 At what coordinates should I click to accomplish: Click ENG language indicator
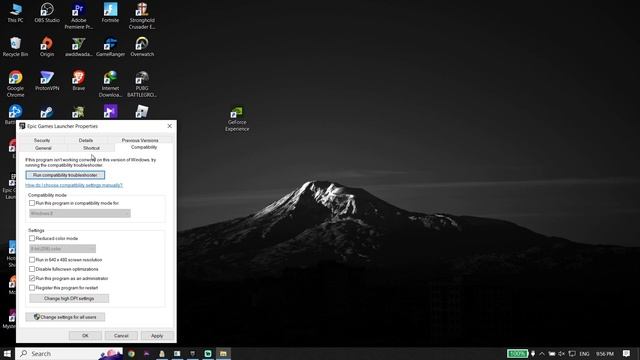(584, 353)
